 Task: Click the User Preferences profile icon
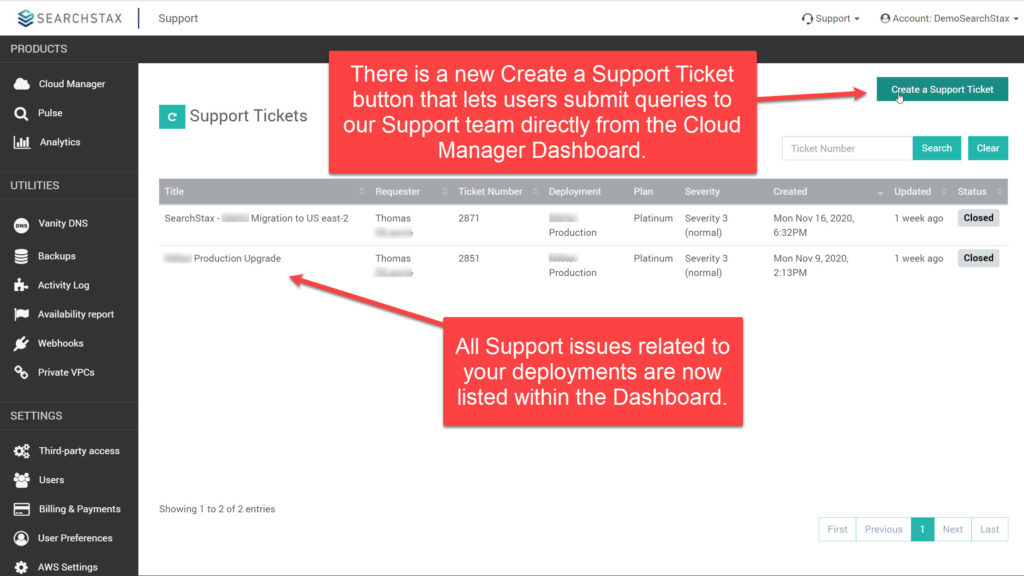click(21, 538)
